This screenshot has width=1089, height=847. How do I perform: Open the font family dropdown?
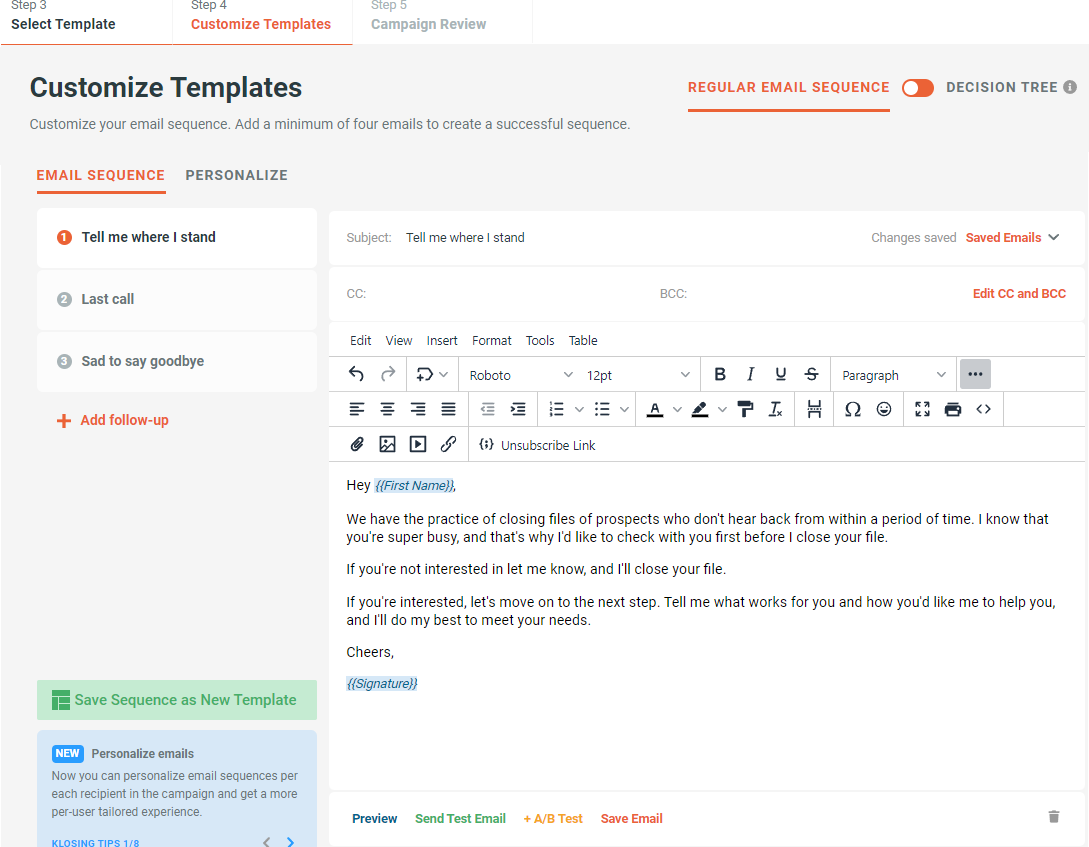pyautogui.click(x=520, y=375)
